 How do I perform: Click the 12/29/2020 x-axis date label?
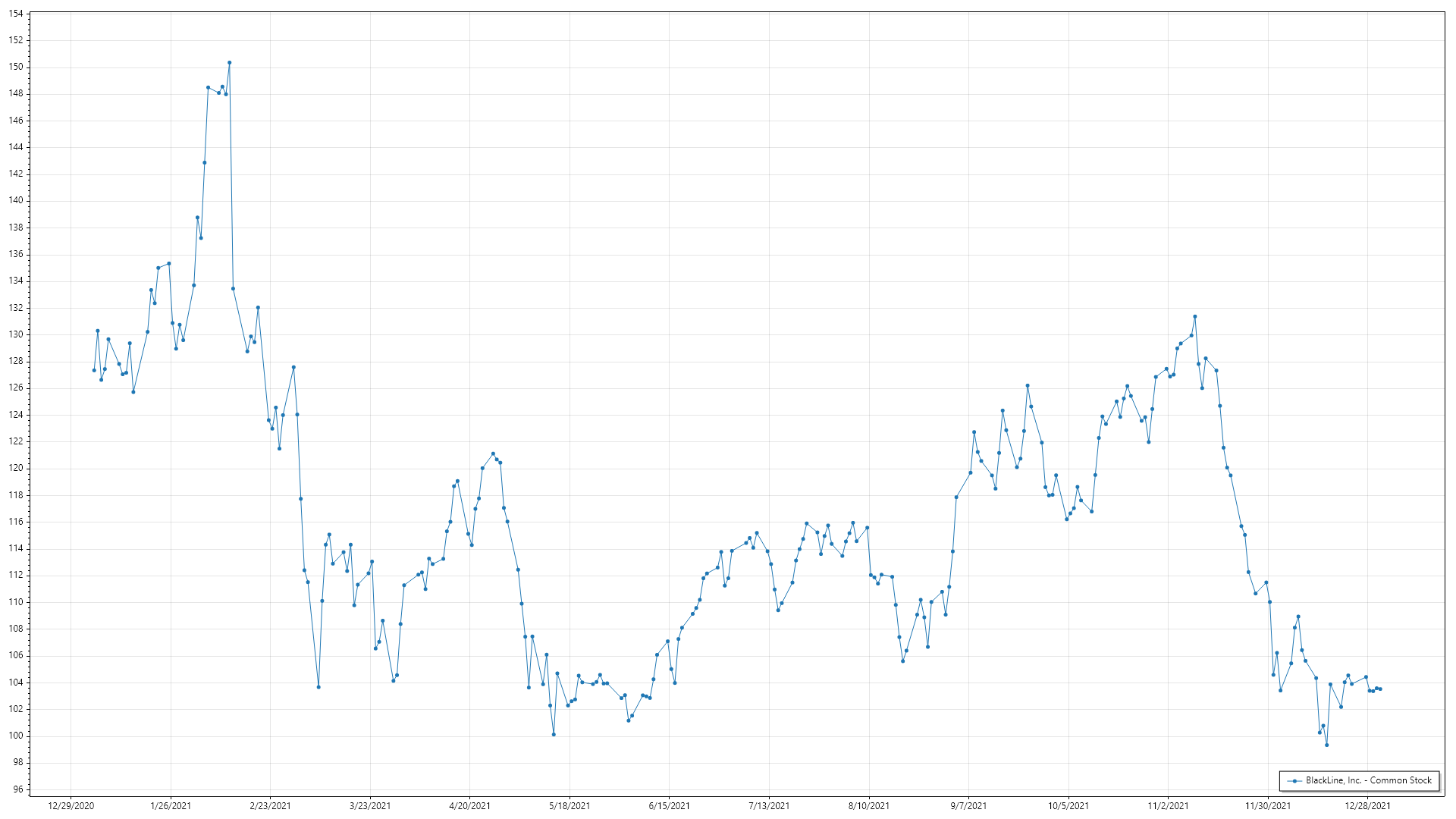[x=71, y=805]
